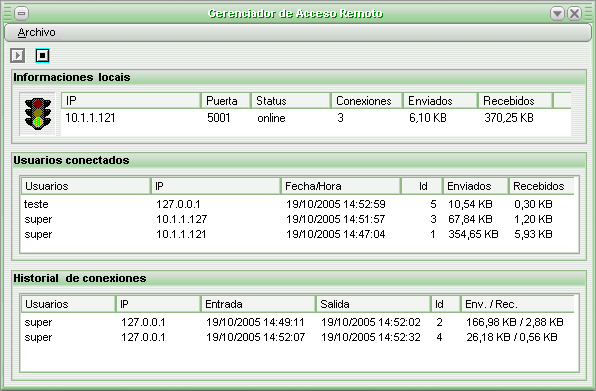This screenshot has width=596, height=391.
Task: Select super user with IP 10.1.1.127
Action: coord(298,219)
